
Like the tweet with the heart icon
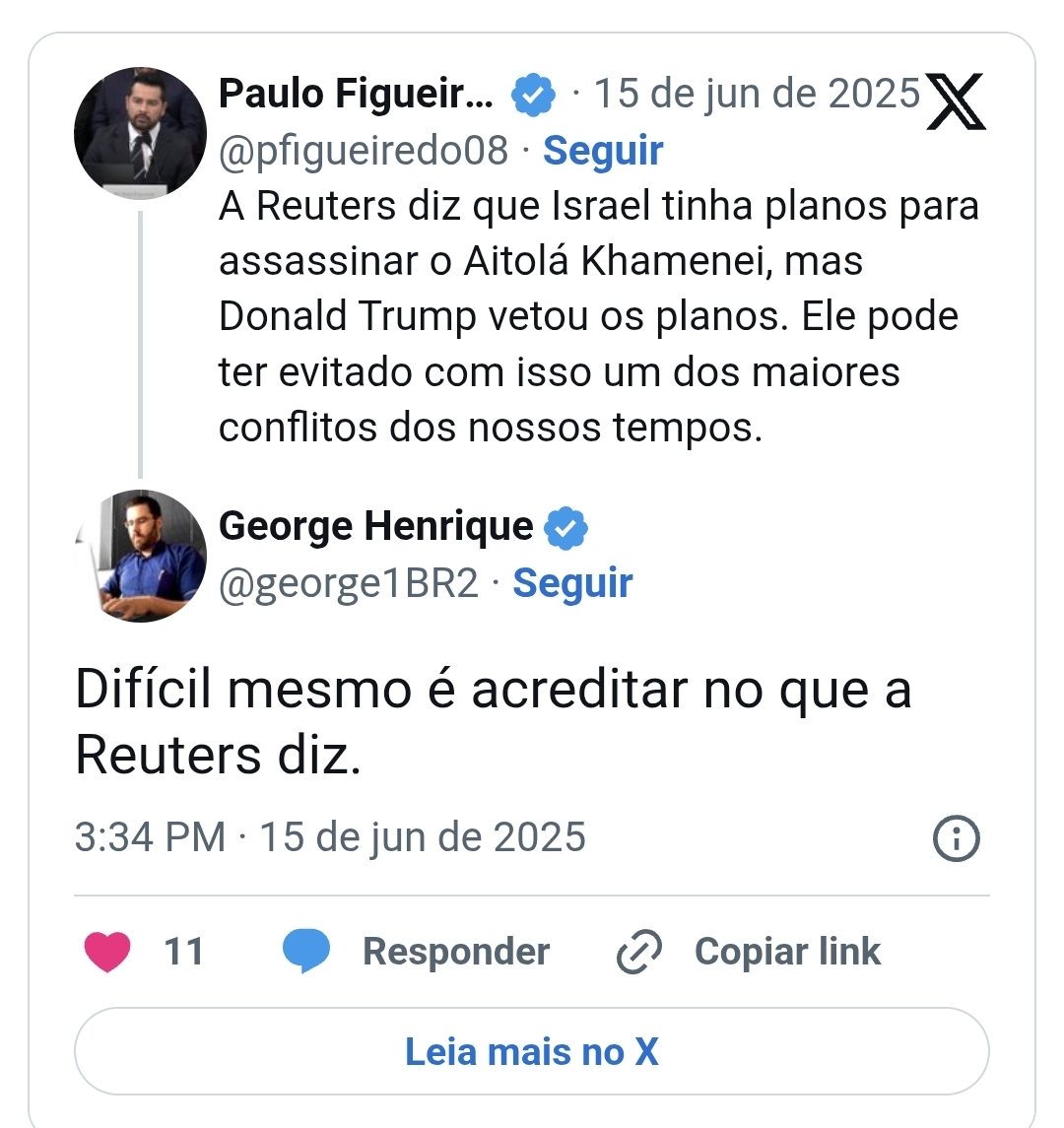[107, 951]
